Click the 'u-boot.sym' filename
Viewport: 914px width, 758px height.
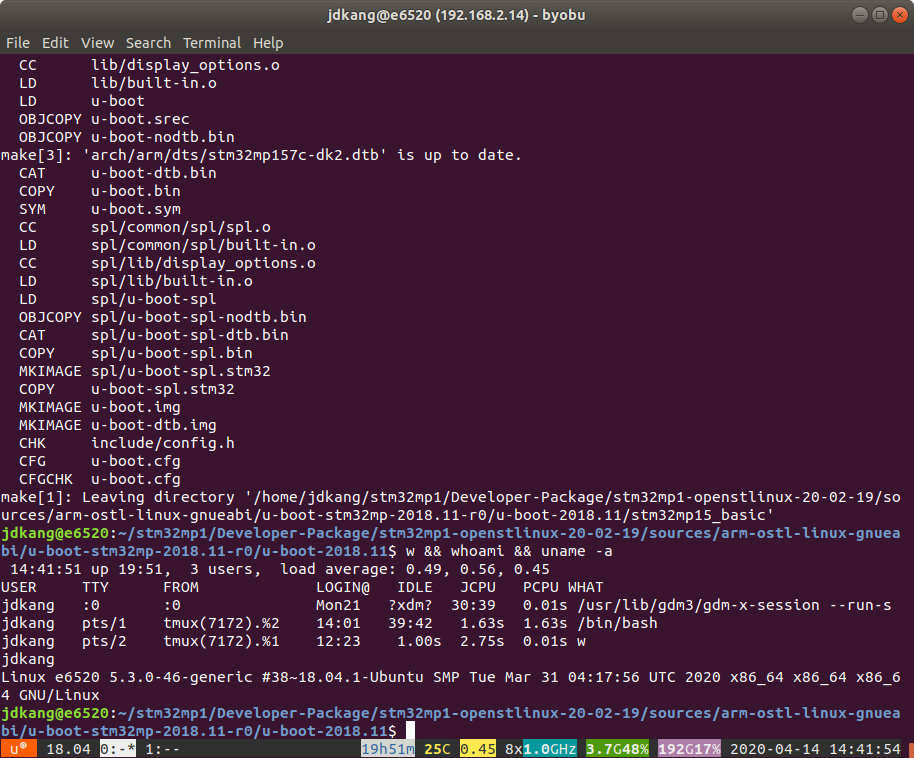pyautogui.click(x=136, y=209)
